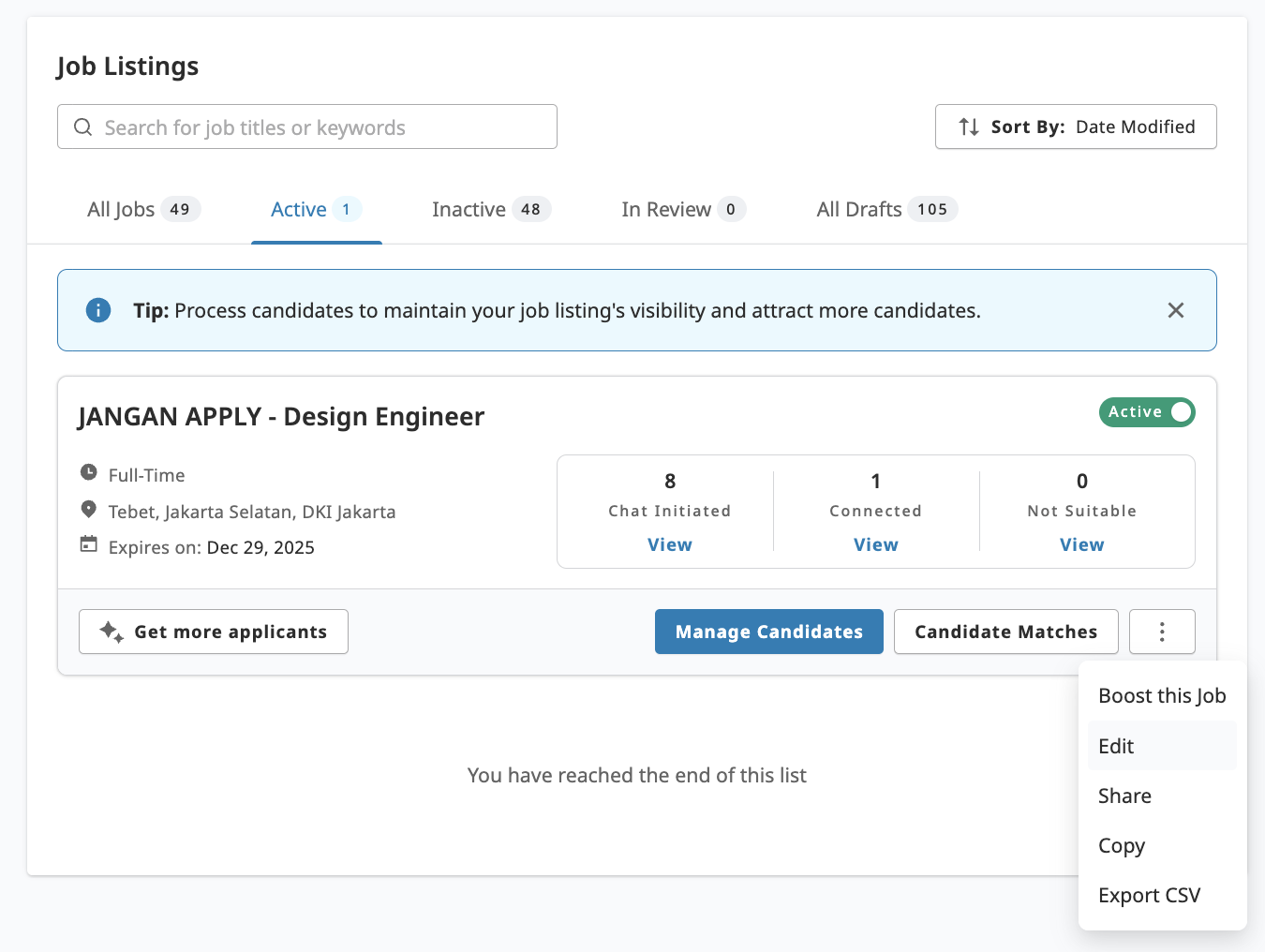This screenshot has height=952, width=1265.
Task: Choose Boost this Job from the menu
Action: (x=1162, y=695)
